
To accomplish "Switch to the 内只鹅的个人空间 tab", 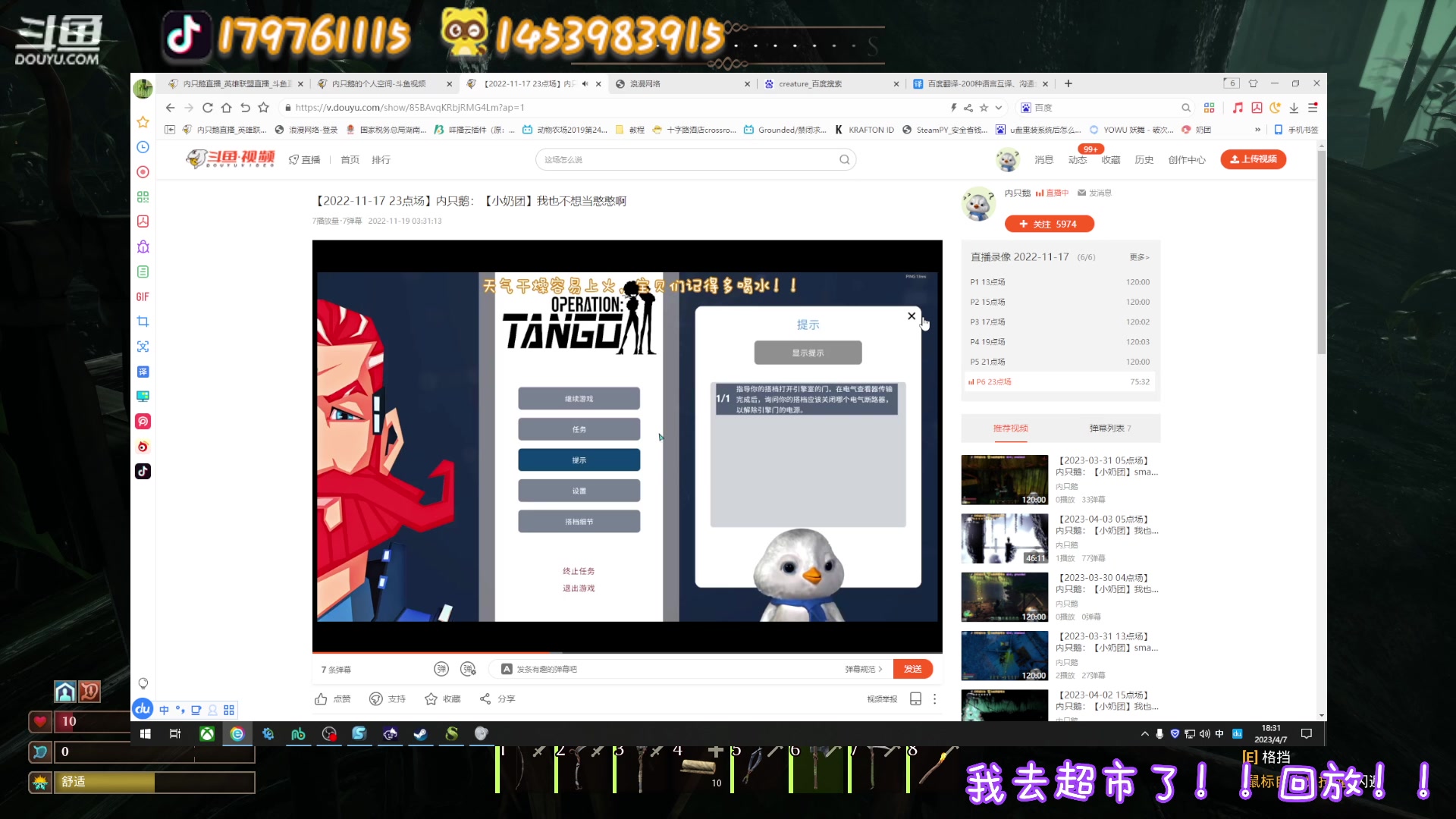I will point(384,83).
